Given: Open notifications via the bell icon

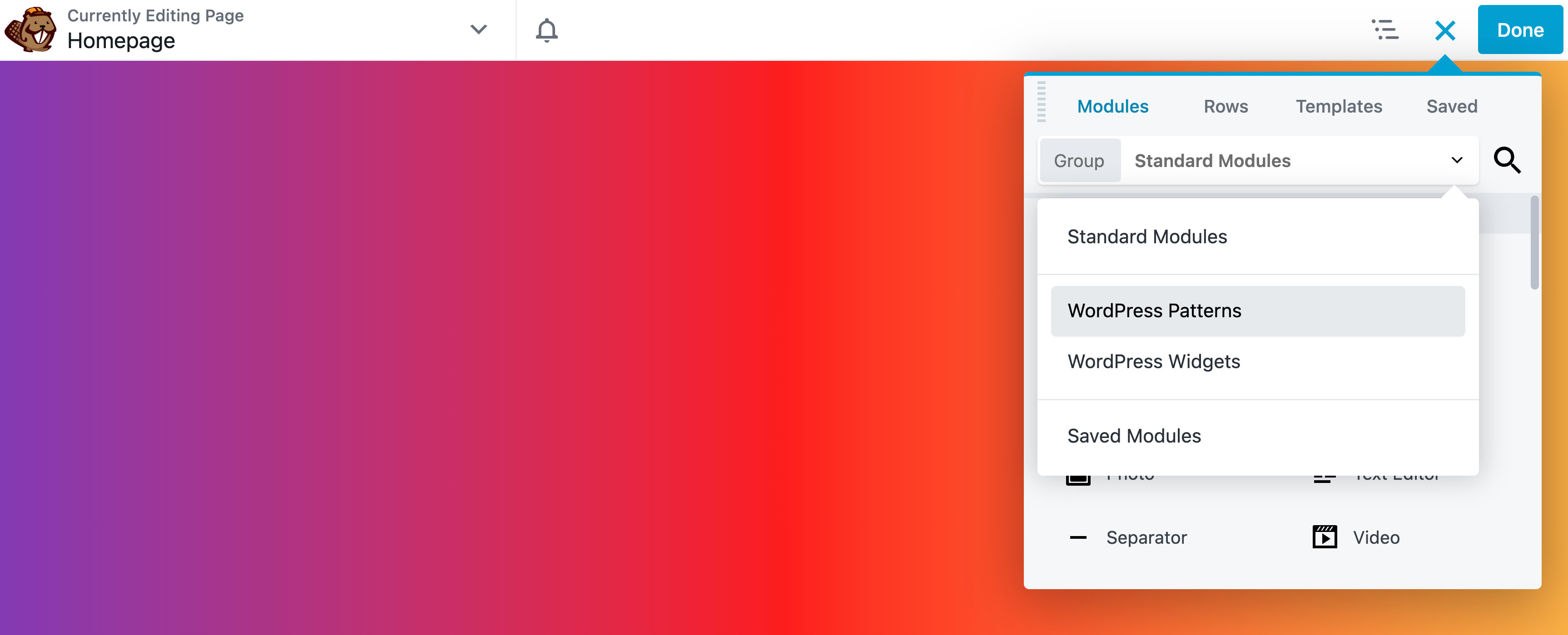Looking at the screenshot, I should tap(546, 30).
